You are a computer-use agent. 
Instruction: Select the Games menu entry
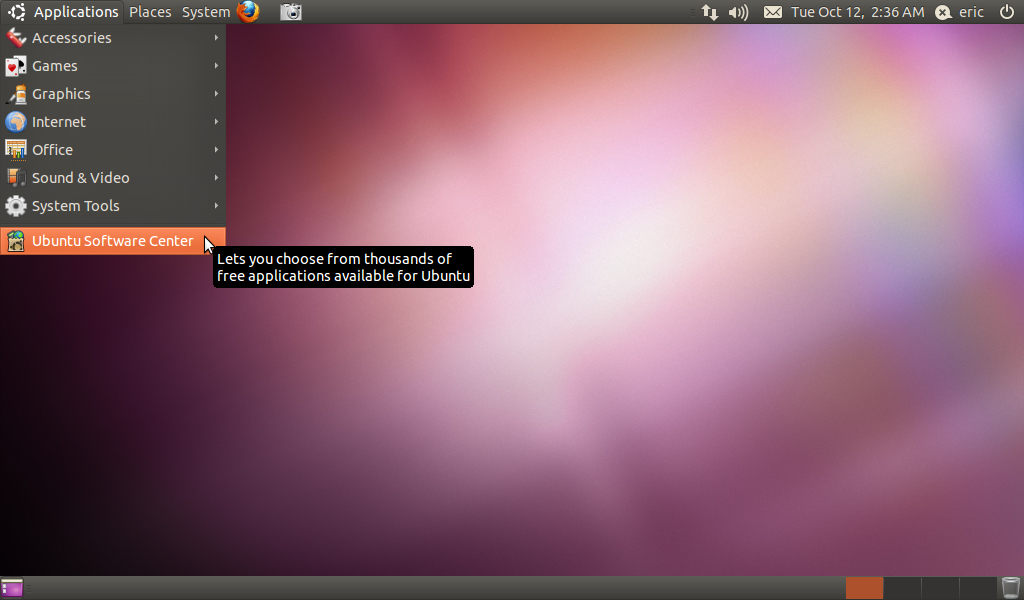click(113, 66)
